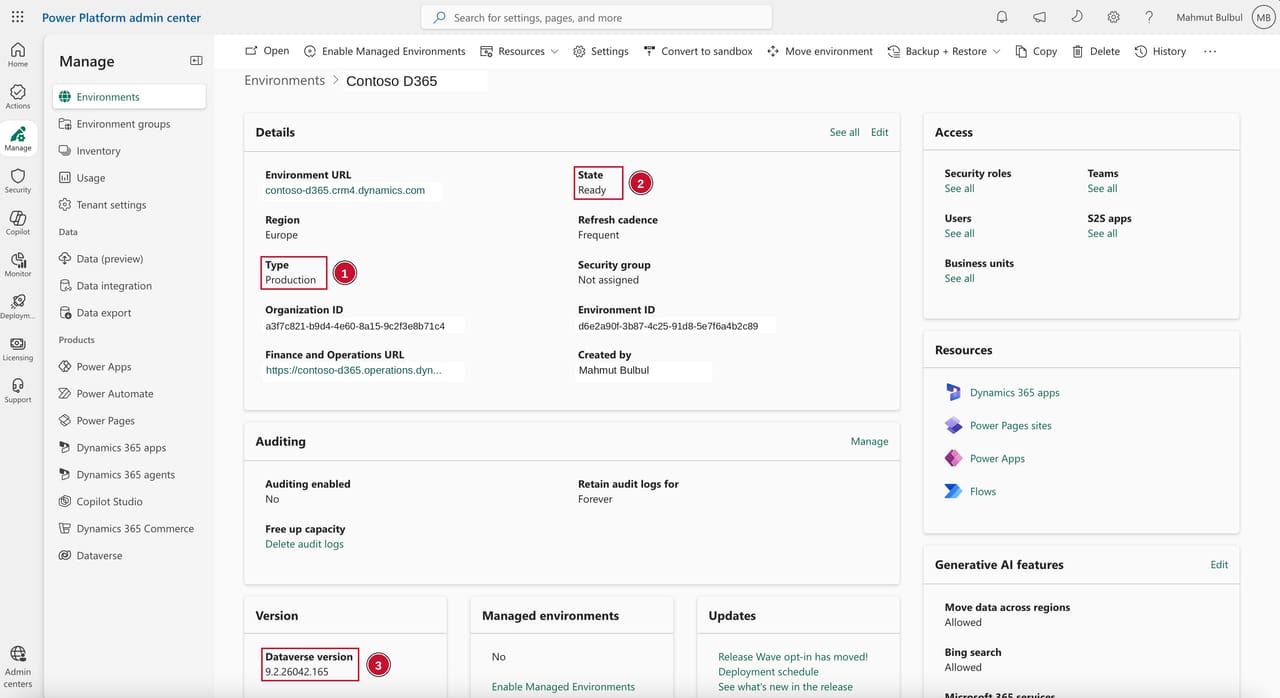The height and width of the screenshot is (698, 1280).
Task: Click See all under Teams
Action: pos(1102,188)
